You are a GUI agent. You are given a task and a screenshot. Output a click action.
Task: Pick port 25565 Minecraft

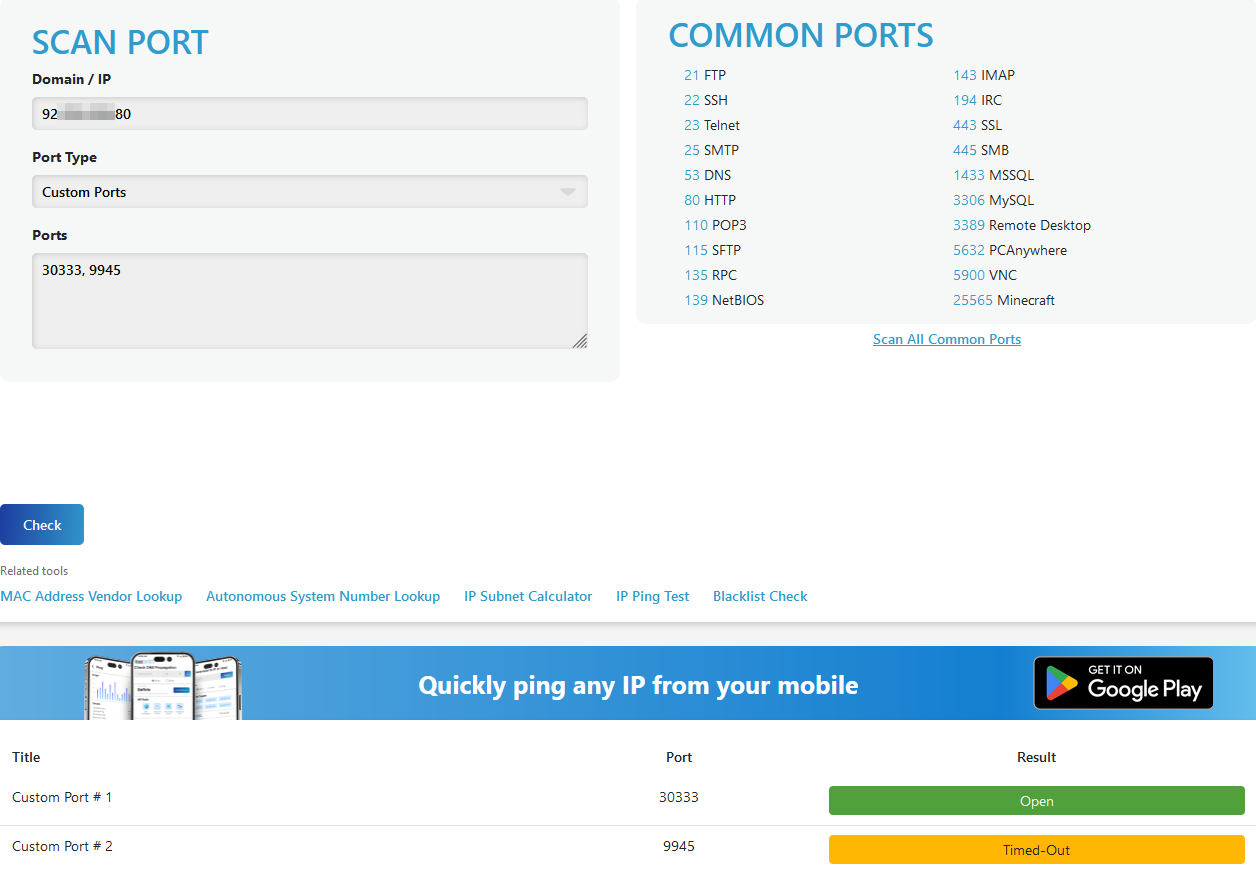pos(1003,300)
